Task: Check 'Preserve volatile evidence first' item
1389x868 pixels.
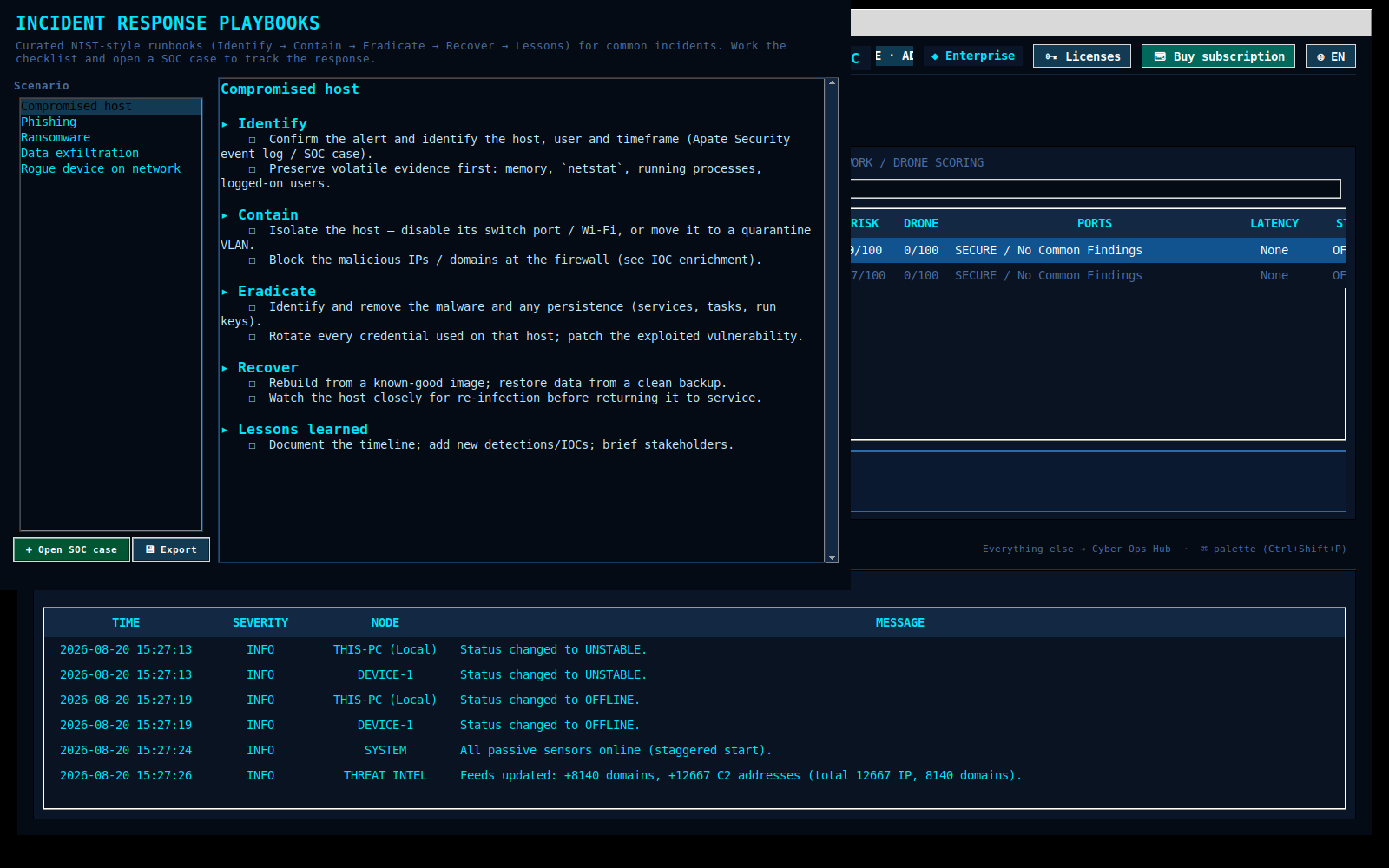Action: (253, 169)
